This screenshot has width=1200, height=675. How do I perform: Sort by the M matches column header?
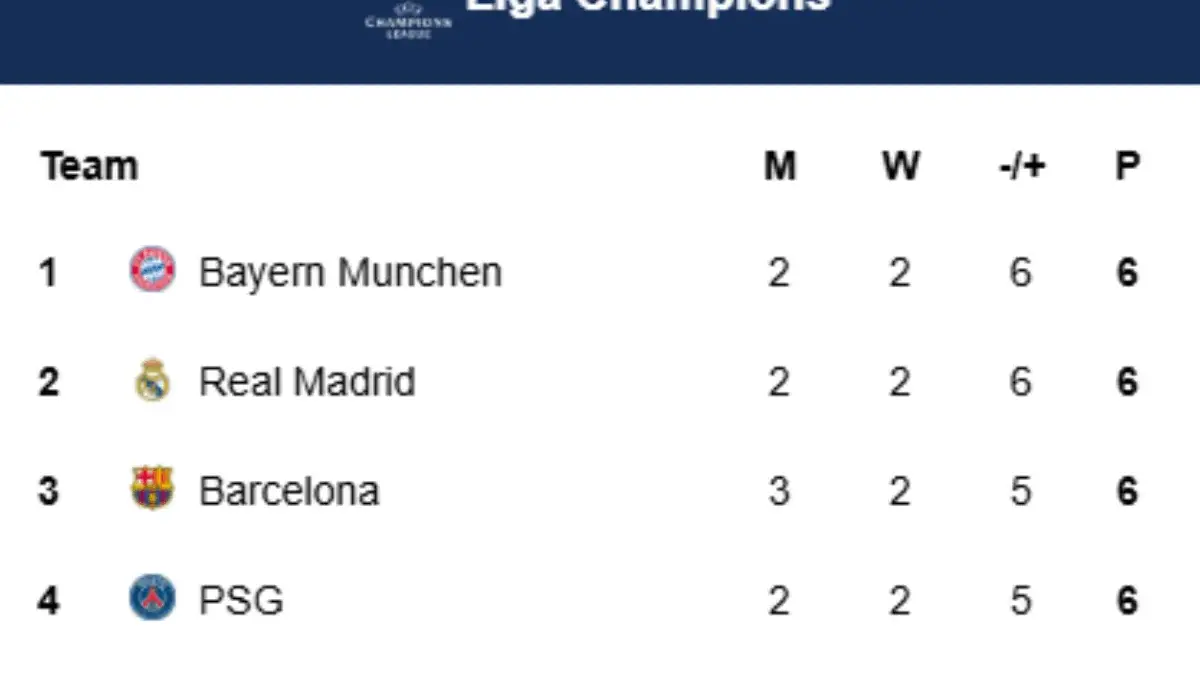click(780, 166)
